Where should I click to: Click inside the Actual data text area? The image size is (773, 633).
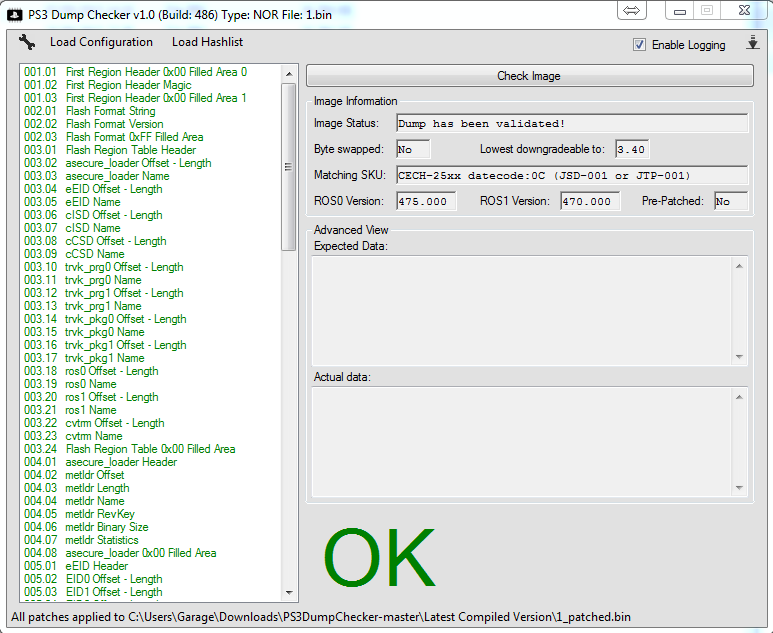coord(523,442)
